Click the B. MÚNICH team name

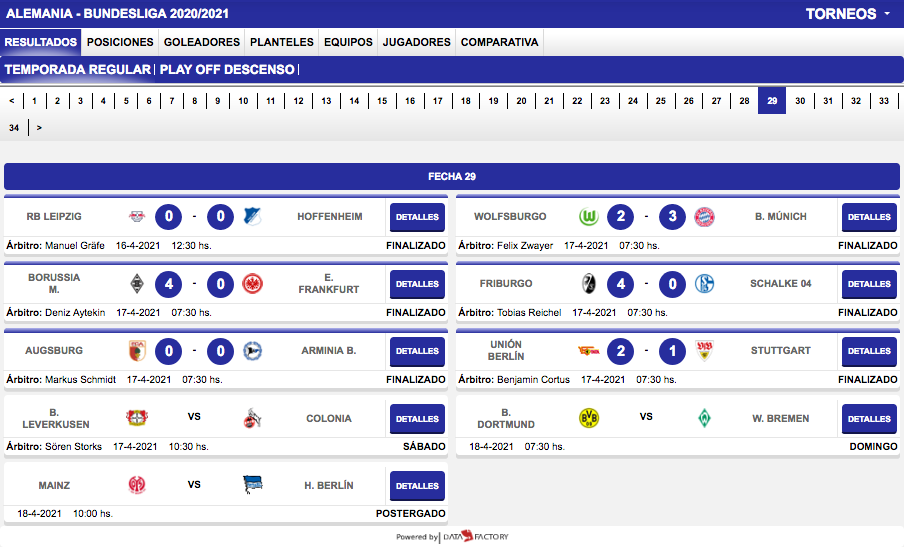click(781, 217)
